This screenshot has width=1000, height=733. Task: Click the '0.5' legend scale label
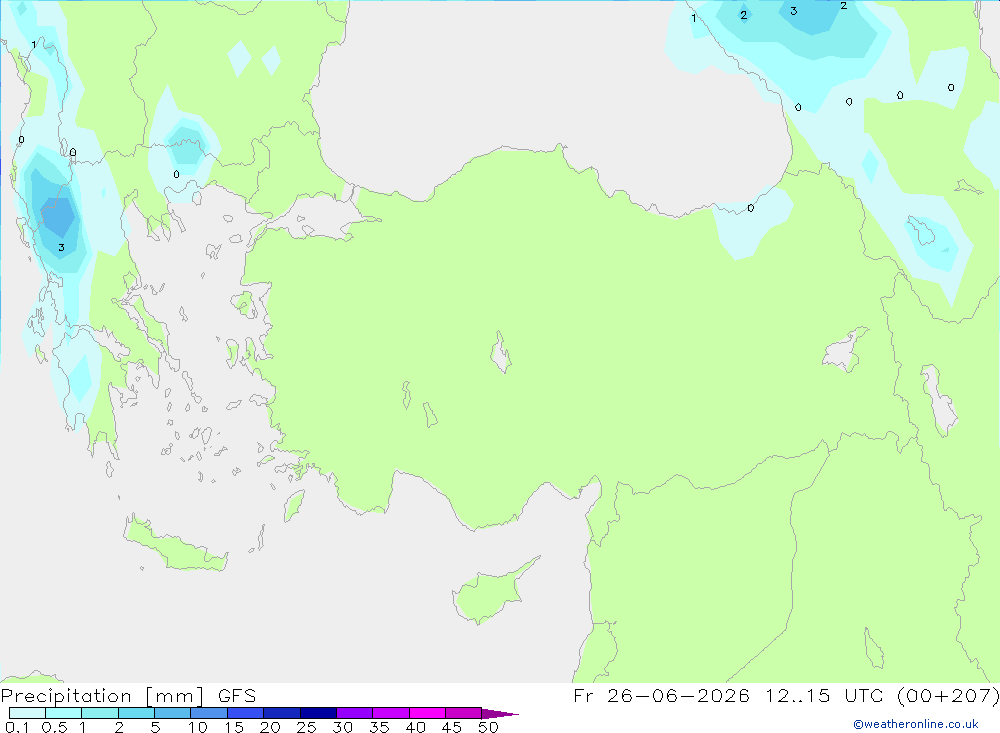[x=54, y=727]
